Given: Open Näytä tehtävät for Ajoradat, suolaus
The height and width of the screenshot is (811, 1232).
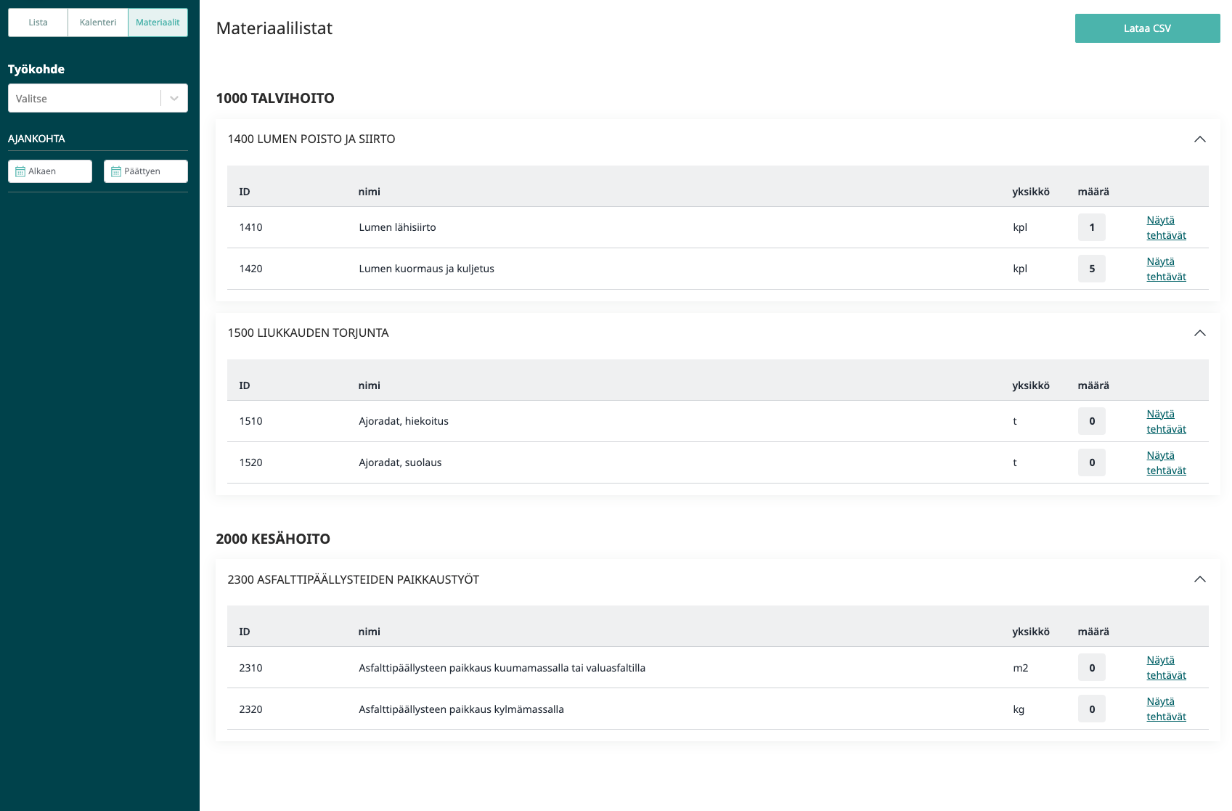Looking at the screenshot, I should pos(1166,462).
